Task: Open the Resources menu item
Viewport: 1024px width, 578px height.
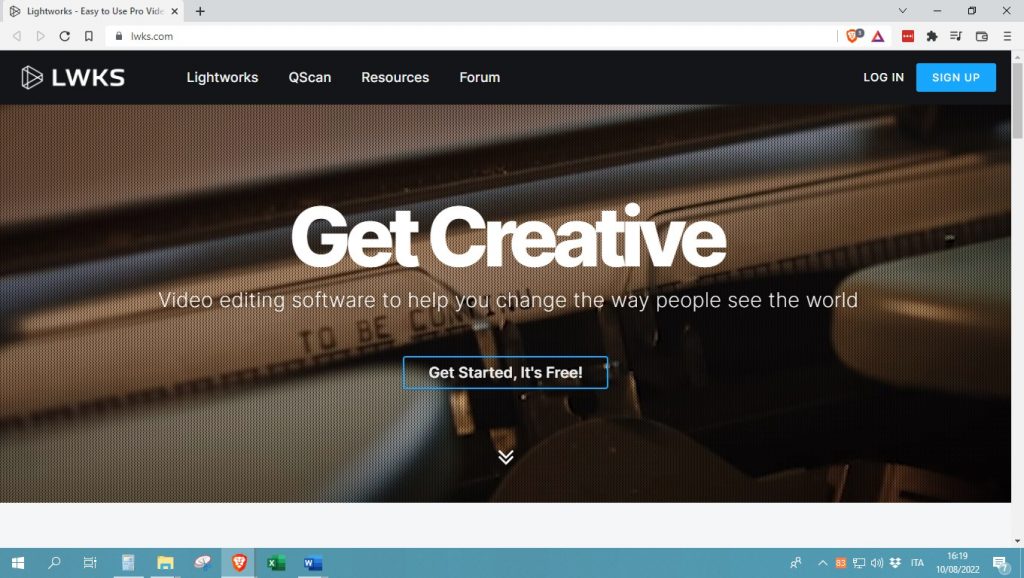Action: point(395,77)
